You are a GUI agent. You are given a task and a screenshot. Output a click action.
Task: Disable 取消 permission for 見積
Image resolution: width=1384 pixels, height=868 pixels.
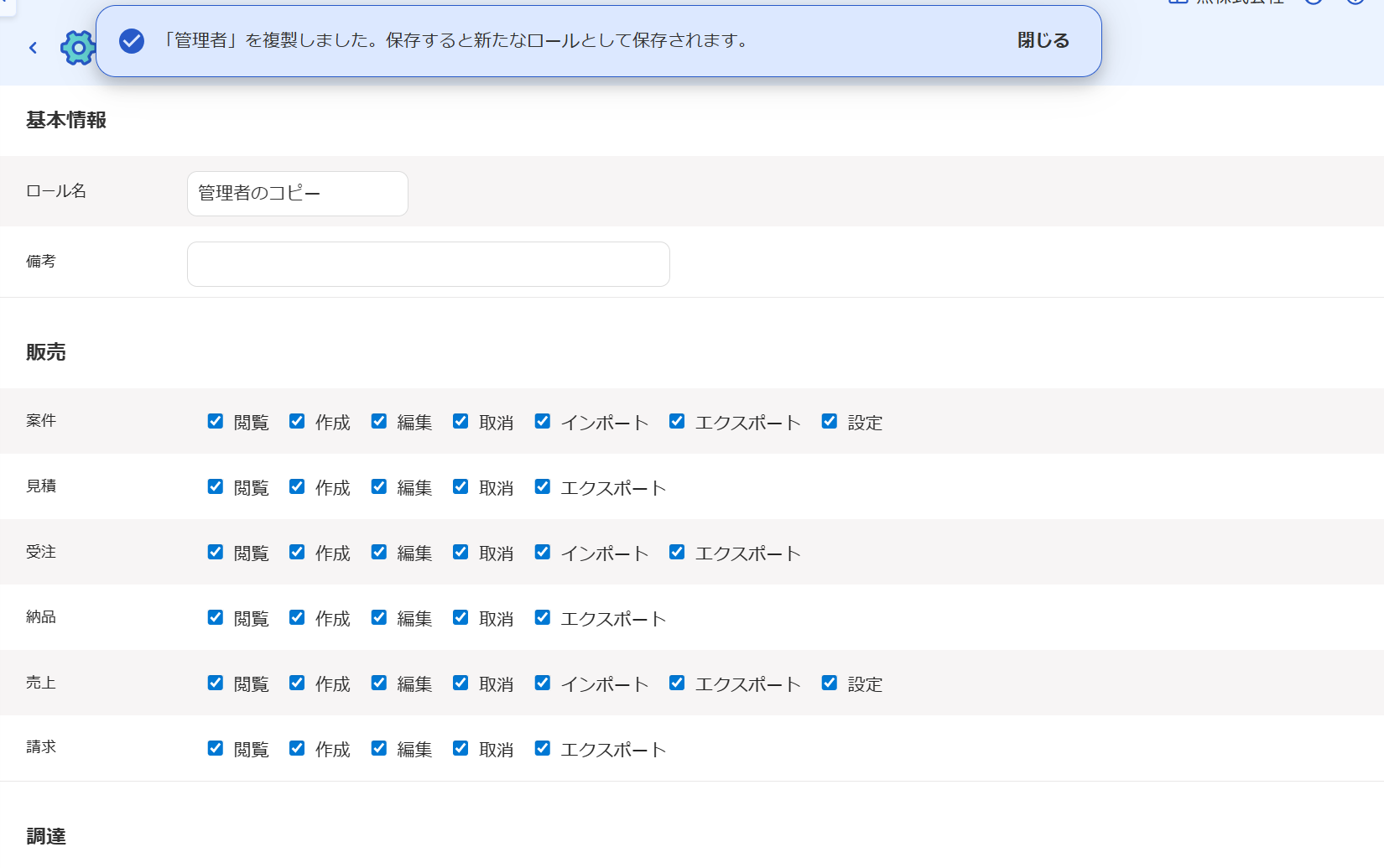460,486
